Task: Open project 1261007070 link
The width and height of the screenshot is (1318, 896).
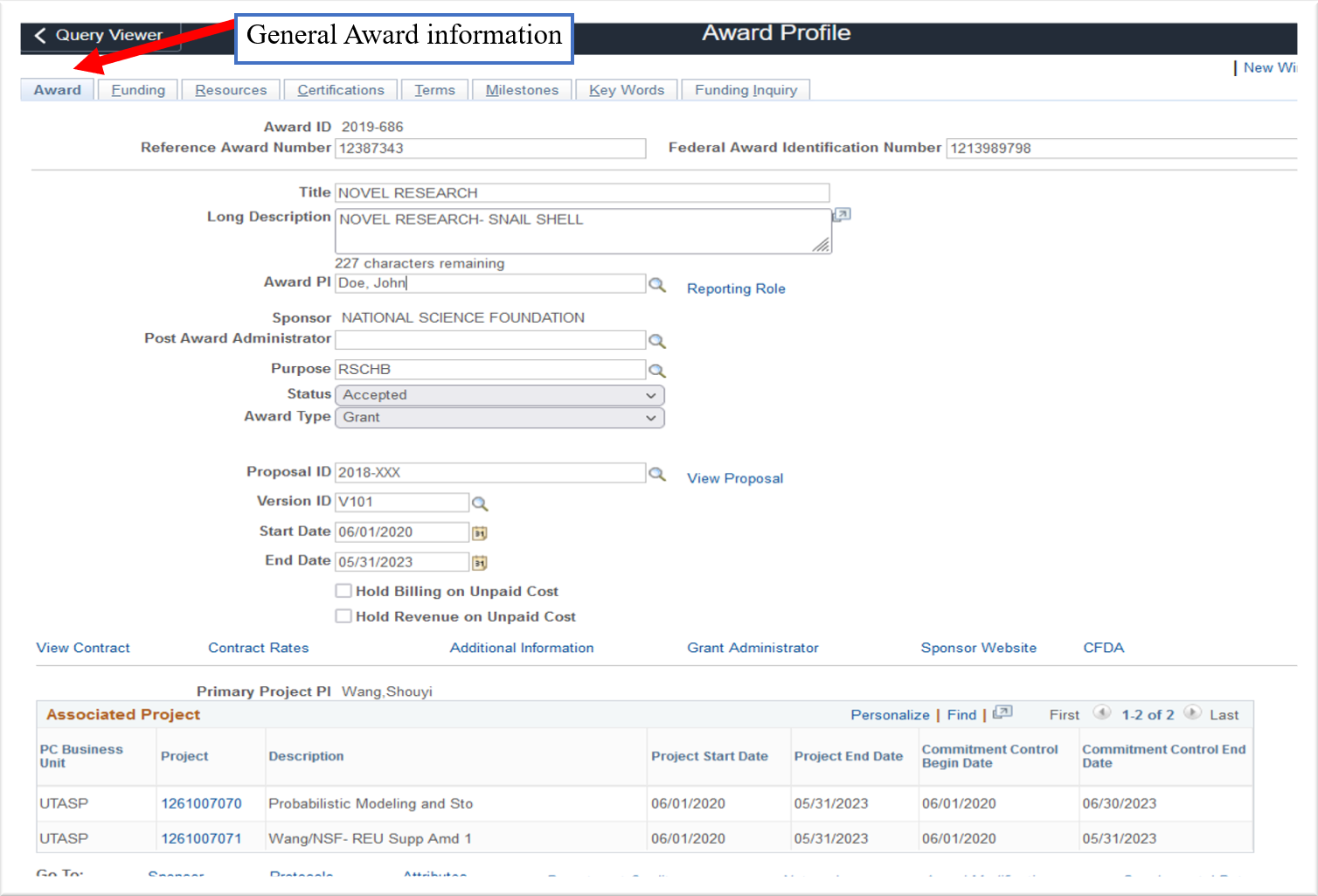Action: coord(201,803)
